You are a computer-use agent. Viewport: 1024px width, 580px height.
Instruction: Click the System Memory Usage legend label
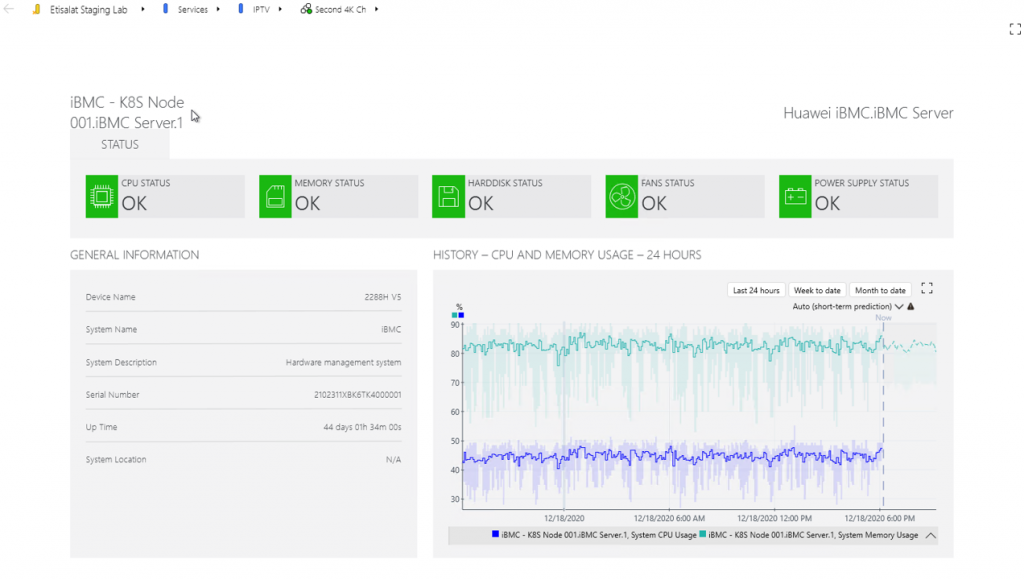813,535
